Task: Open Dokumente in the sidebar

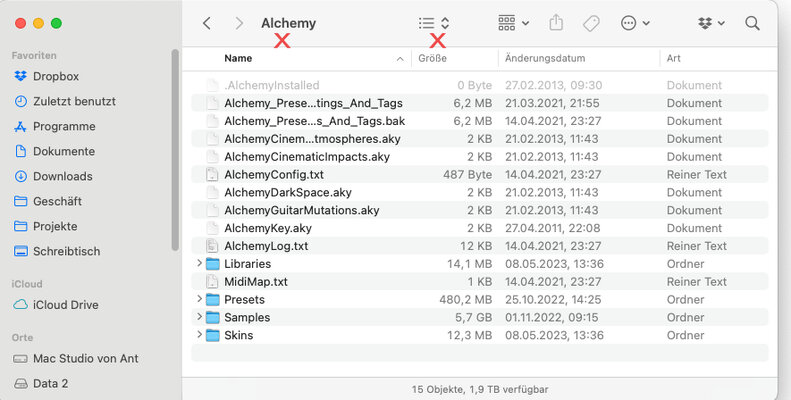Action: click(x=64, y=151)
